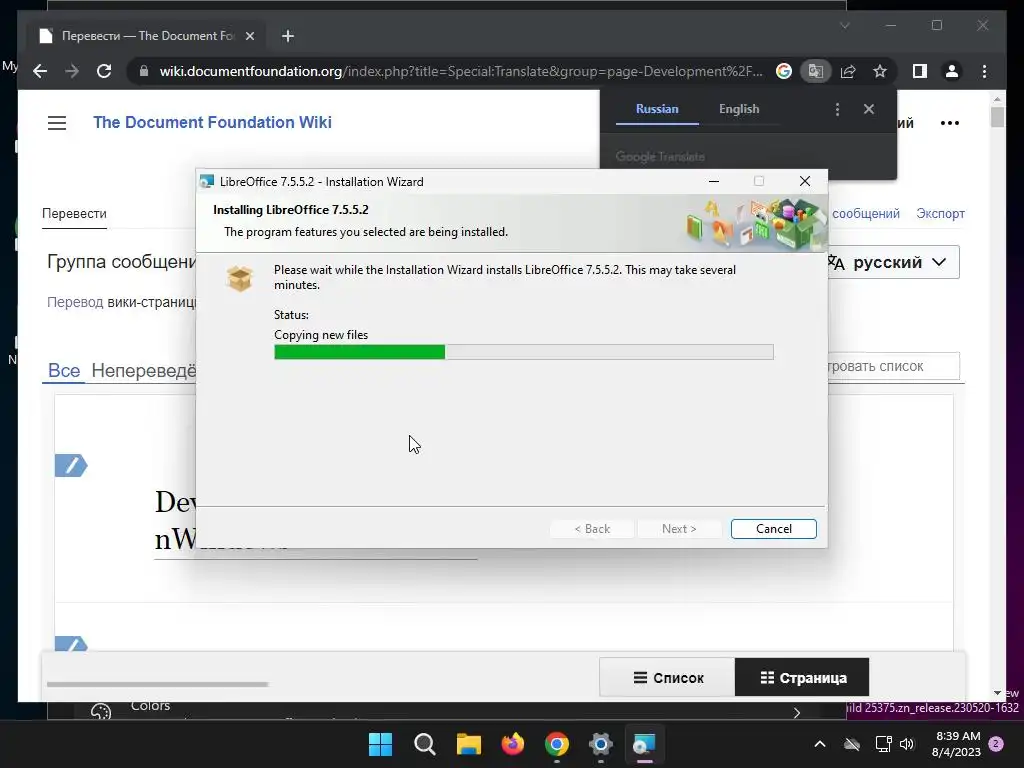This screenshot has width=1024, height=768.
Task: Close the Google Translate popup
Action: pyautogui.click(x=869, y=109)
